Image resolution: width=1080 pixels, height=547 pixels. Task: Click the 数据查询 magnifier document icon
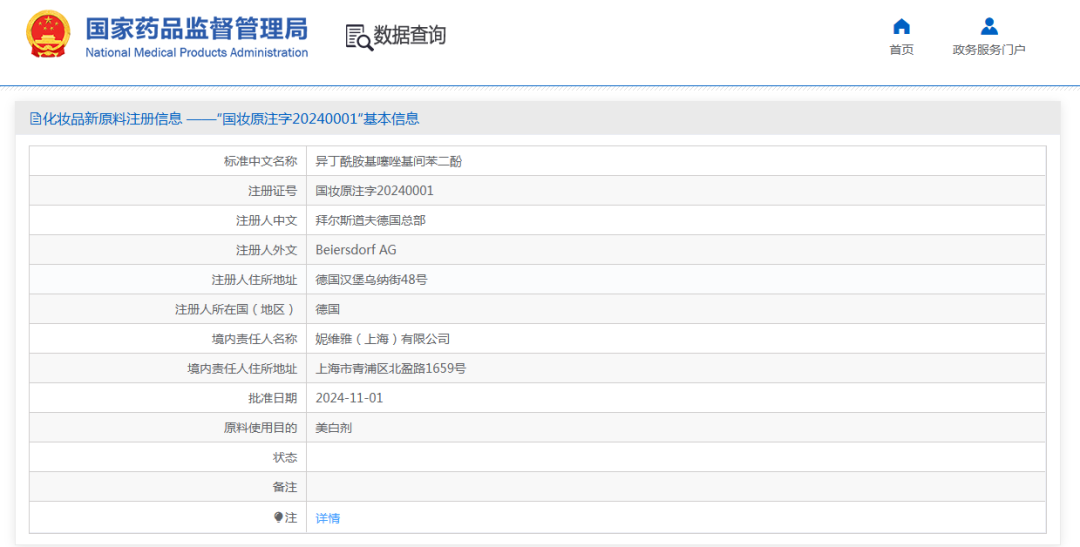click(358, 36)
